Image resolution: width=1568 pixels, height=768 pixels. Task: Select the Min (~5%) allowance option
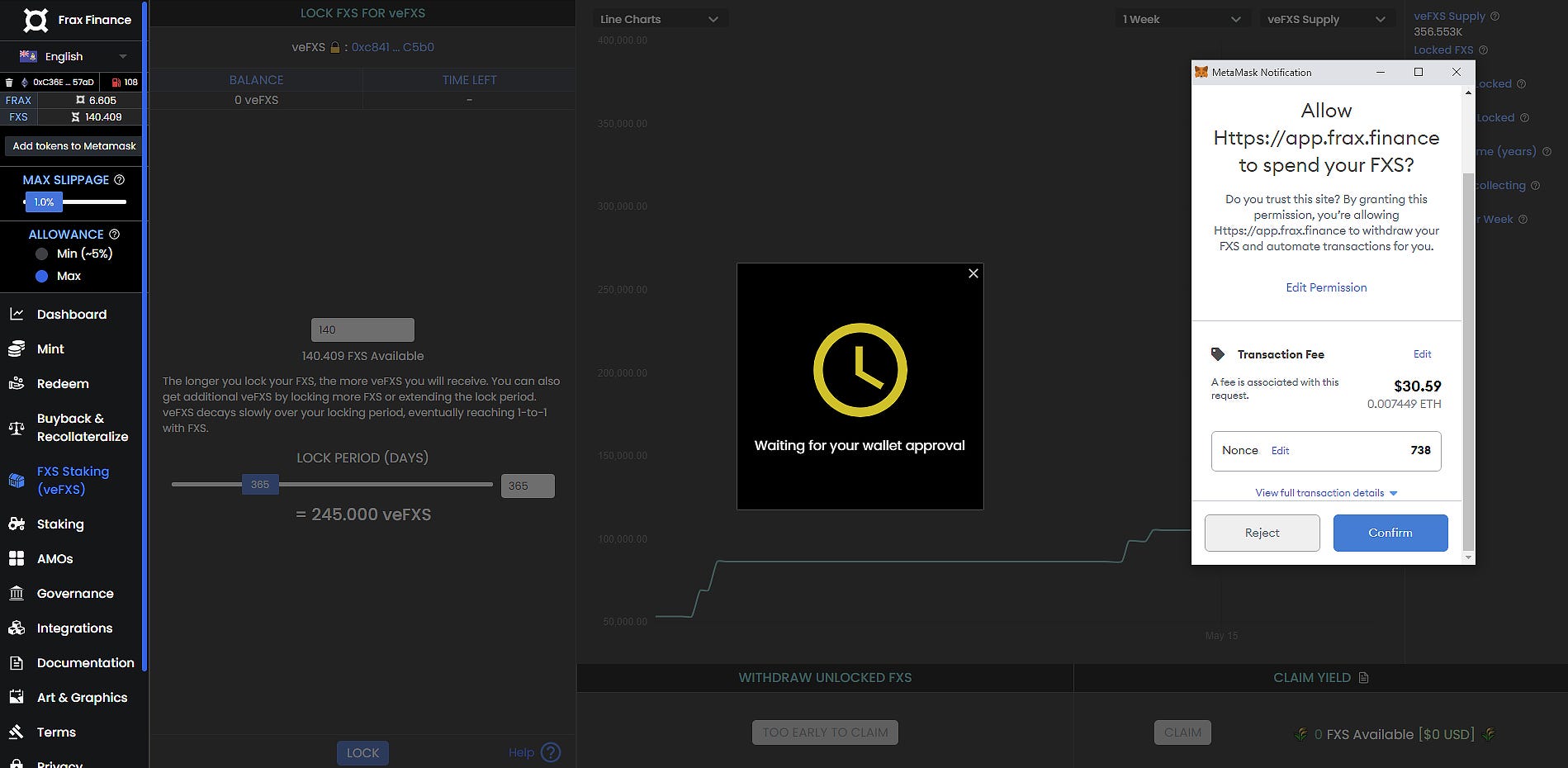42,254
